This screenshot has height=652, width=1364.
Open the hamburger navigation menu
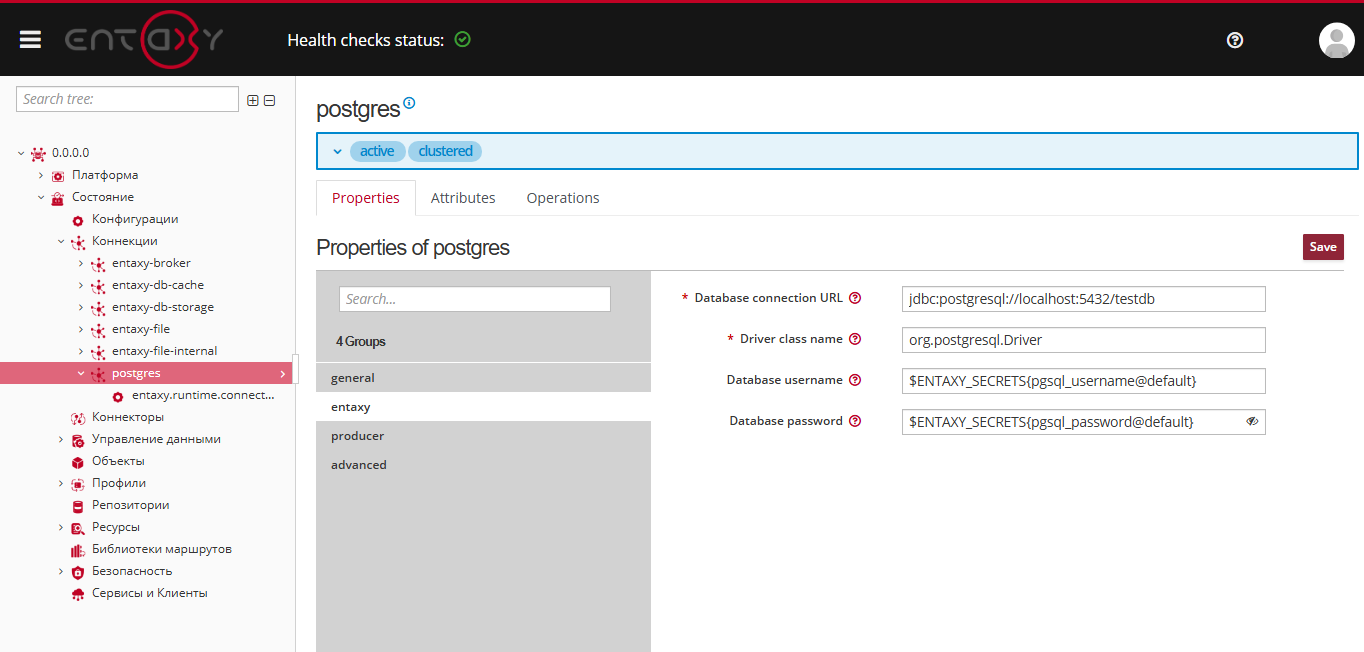click(30, 40)
